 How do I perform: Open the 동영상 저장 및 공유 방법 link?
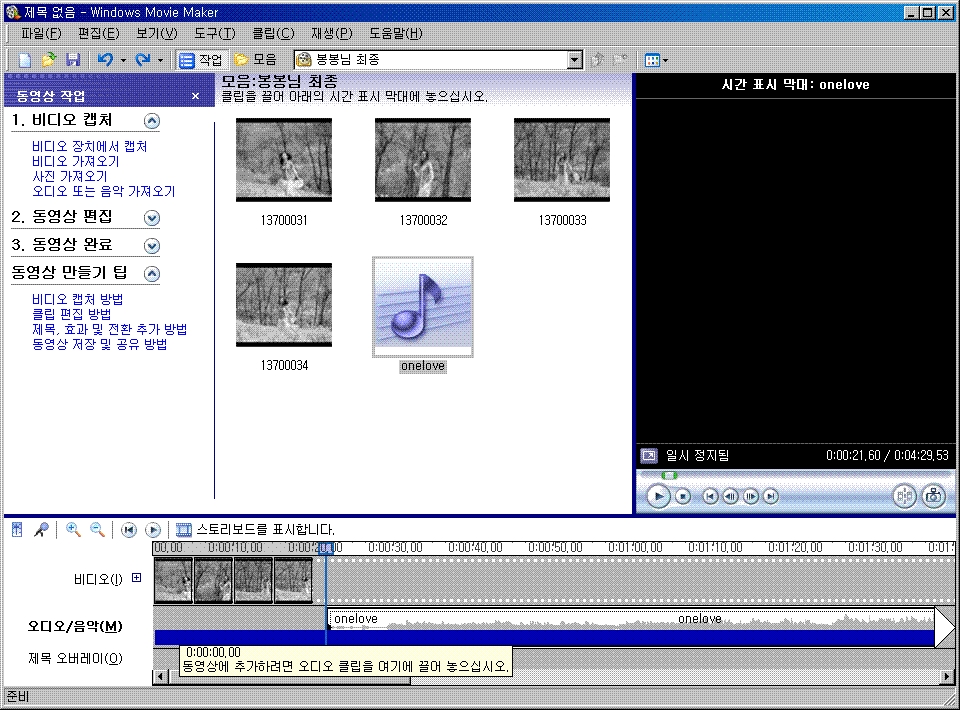(99, 344)
